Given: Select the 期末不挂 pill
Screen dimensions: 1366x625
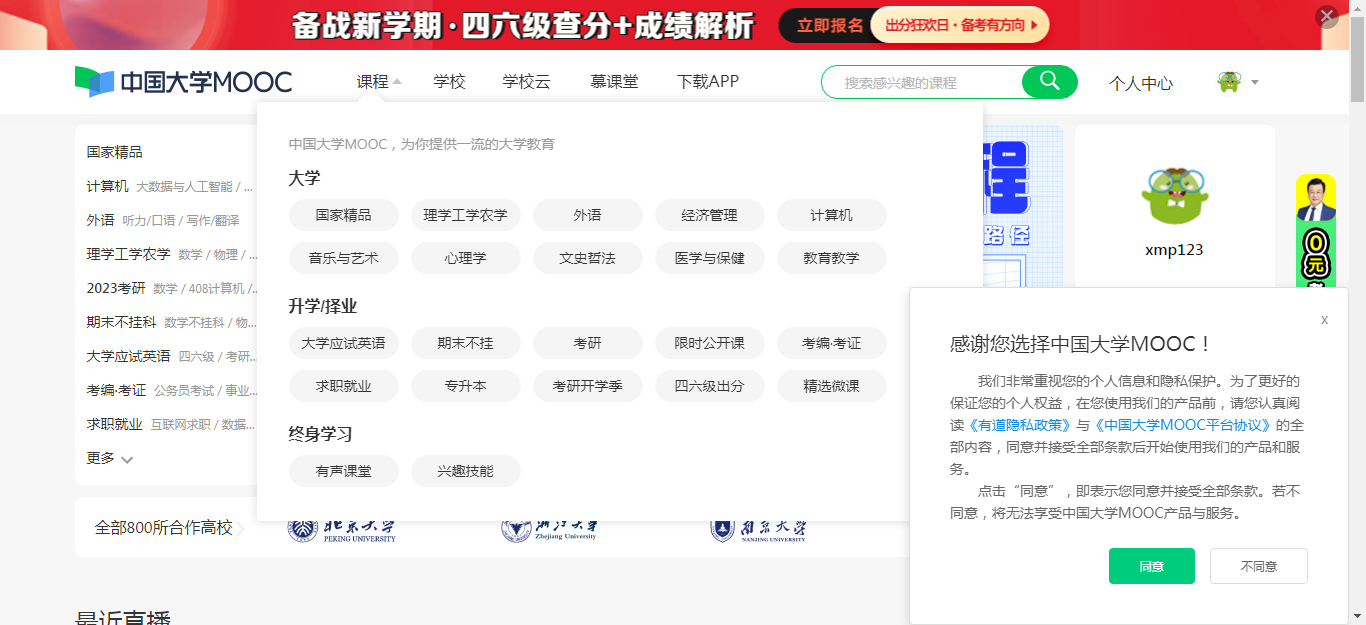Looking at the screenshot, I should [466, 343].
